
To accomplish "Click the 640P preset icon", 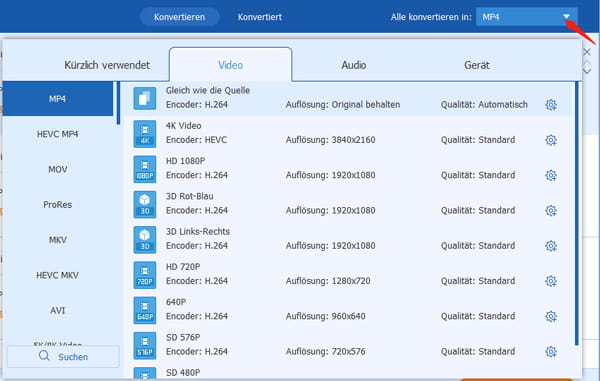I will point(145,310).
